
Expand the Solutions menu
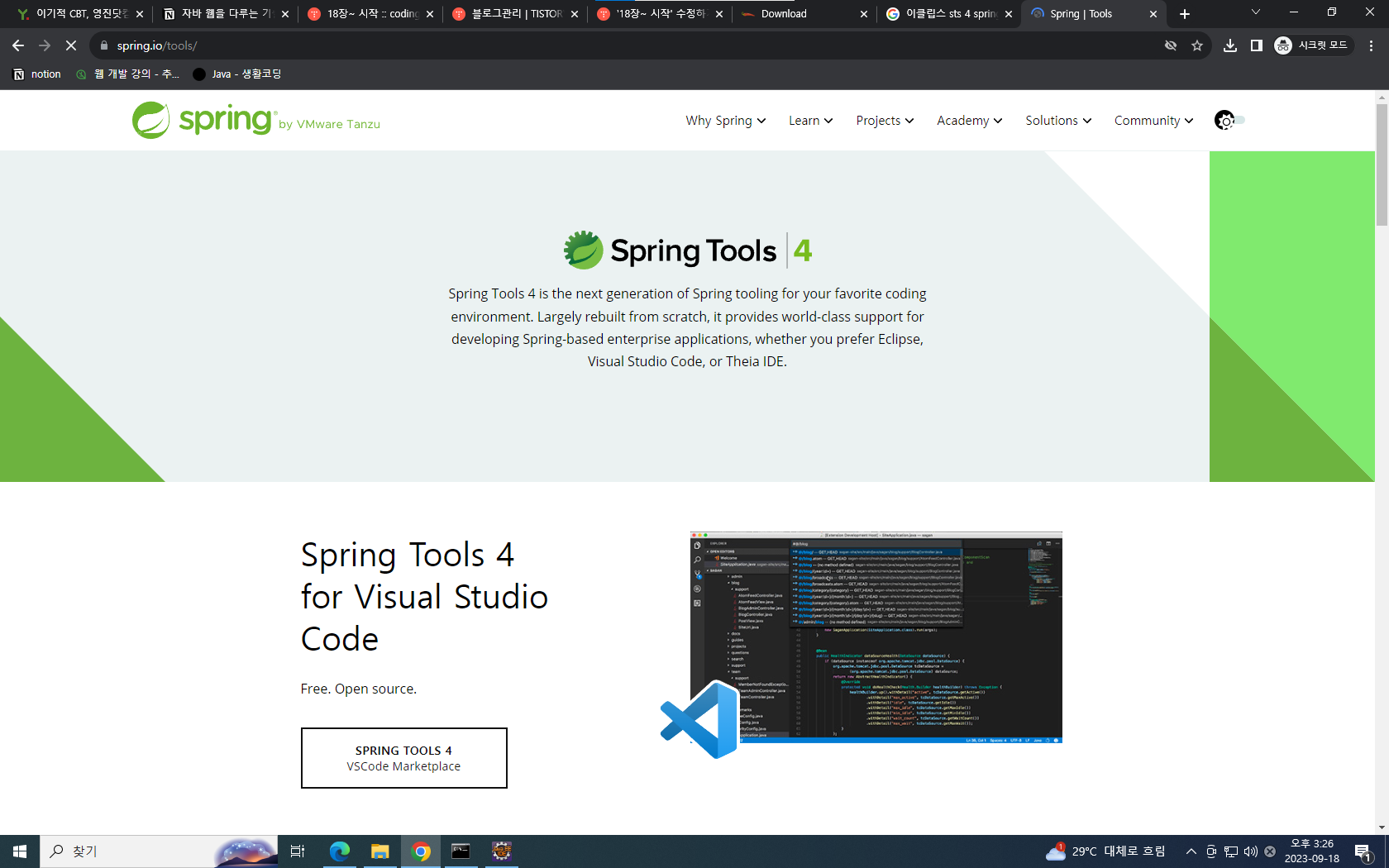(x=1058, y=121)
